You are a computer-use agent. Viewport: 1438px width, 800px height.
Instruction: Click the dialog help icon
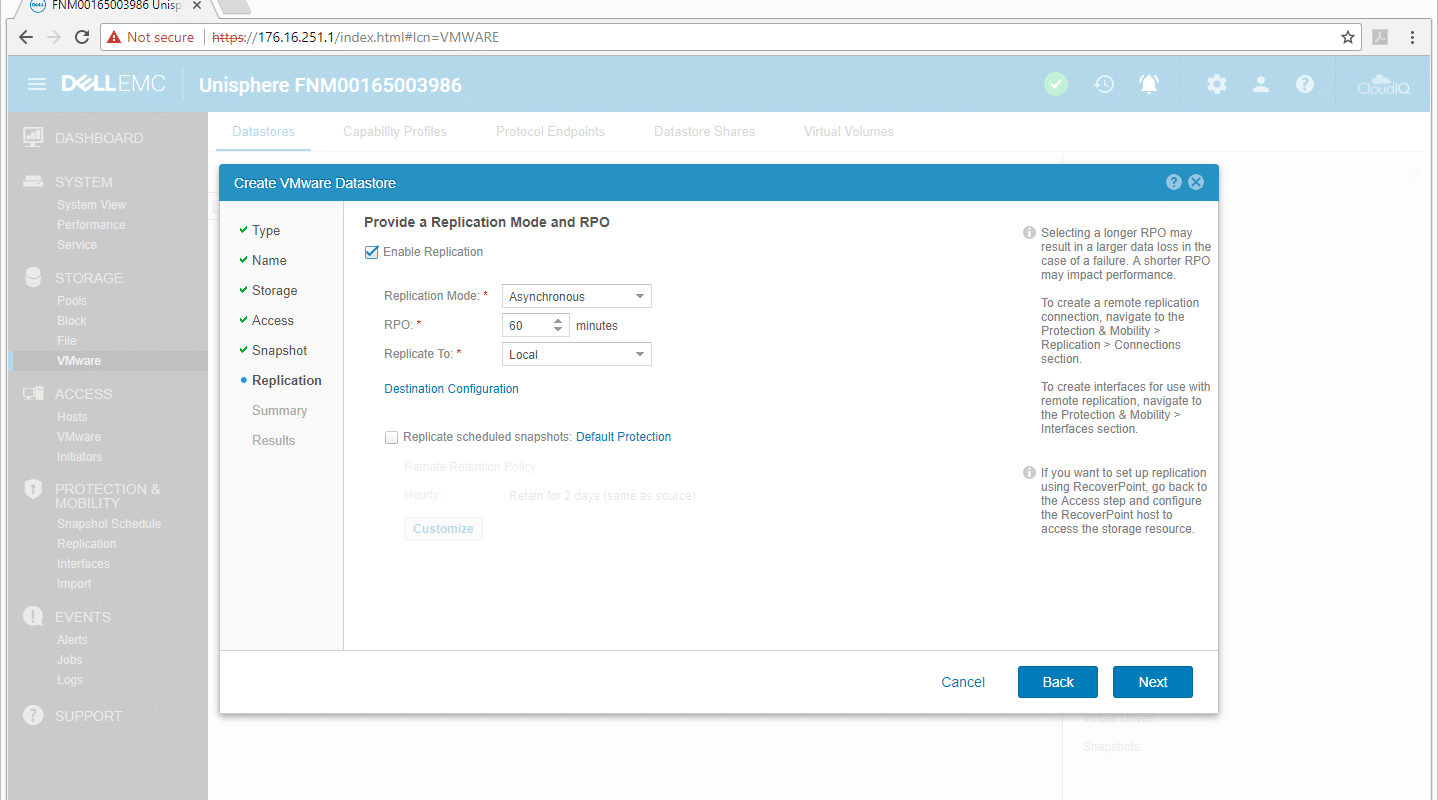pos(1174,182)
